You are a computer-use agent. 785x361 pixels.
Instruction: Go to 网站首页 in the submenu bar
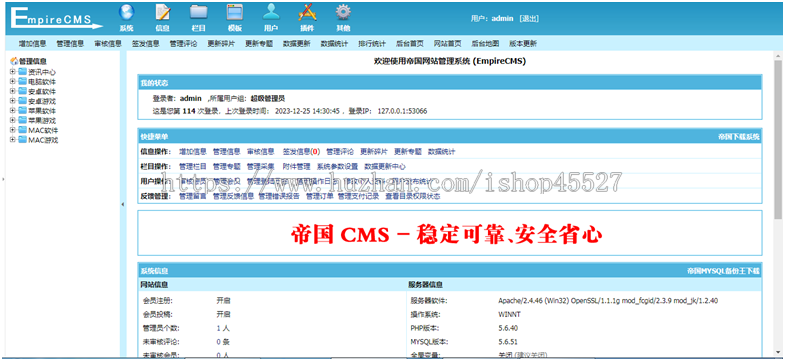tap(448, 44)
